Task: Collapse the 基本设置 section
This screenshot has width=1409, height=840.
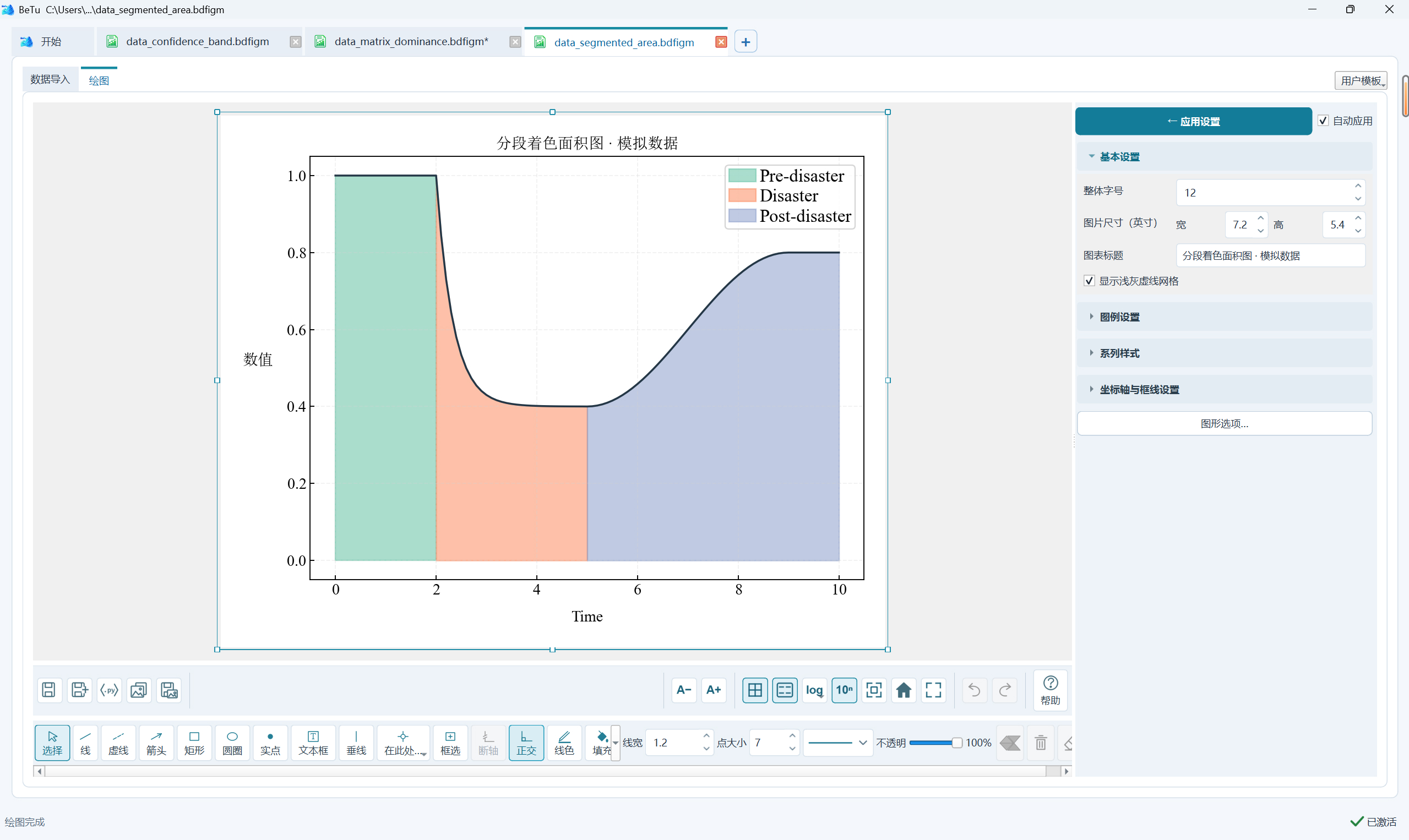Action: [1224, 157]
